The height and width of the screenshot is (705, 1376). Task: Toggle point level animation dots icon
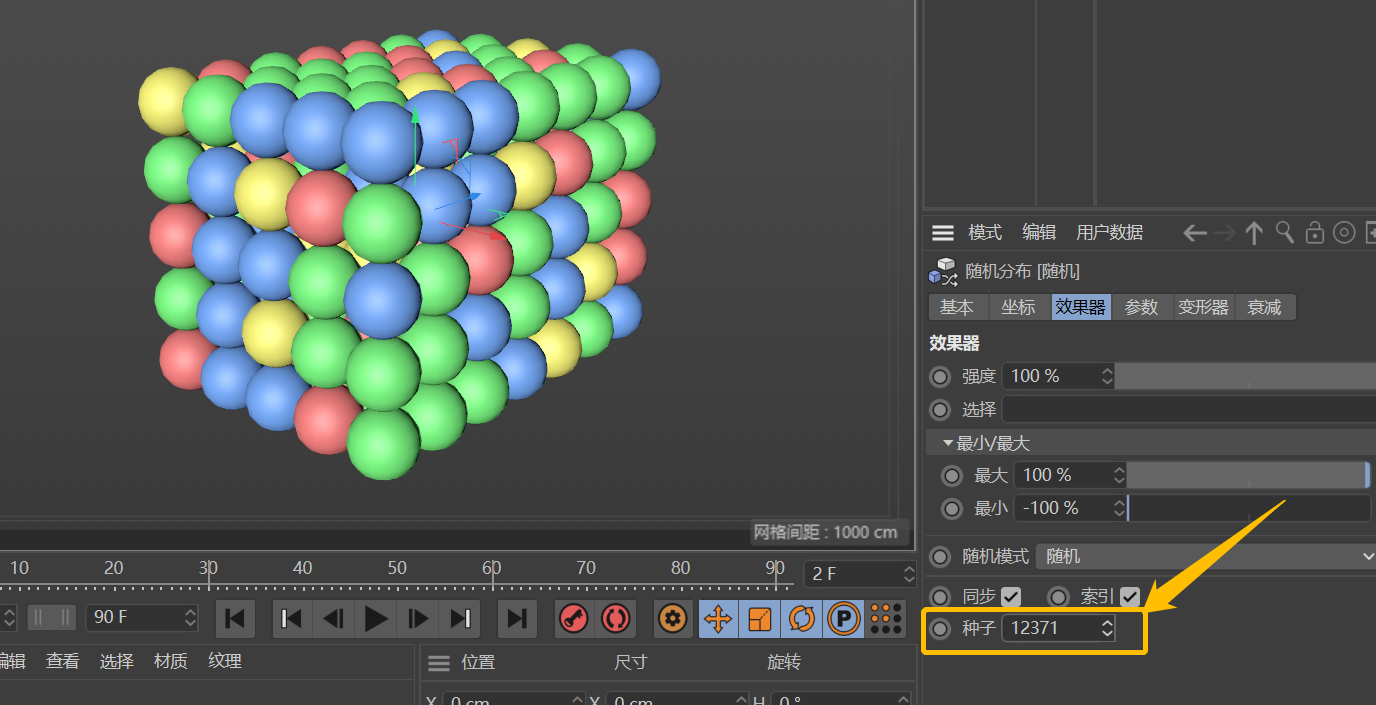click(x=886, y=619)
